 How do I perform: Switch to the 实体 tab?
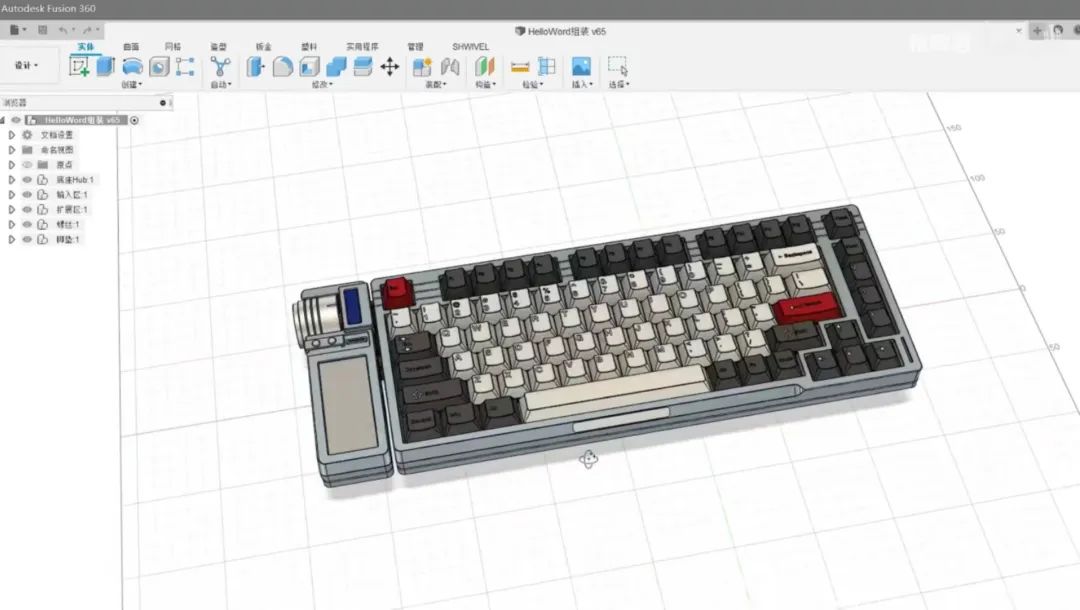coord(85,47)
